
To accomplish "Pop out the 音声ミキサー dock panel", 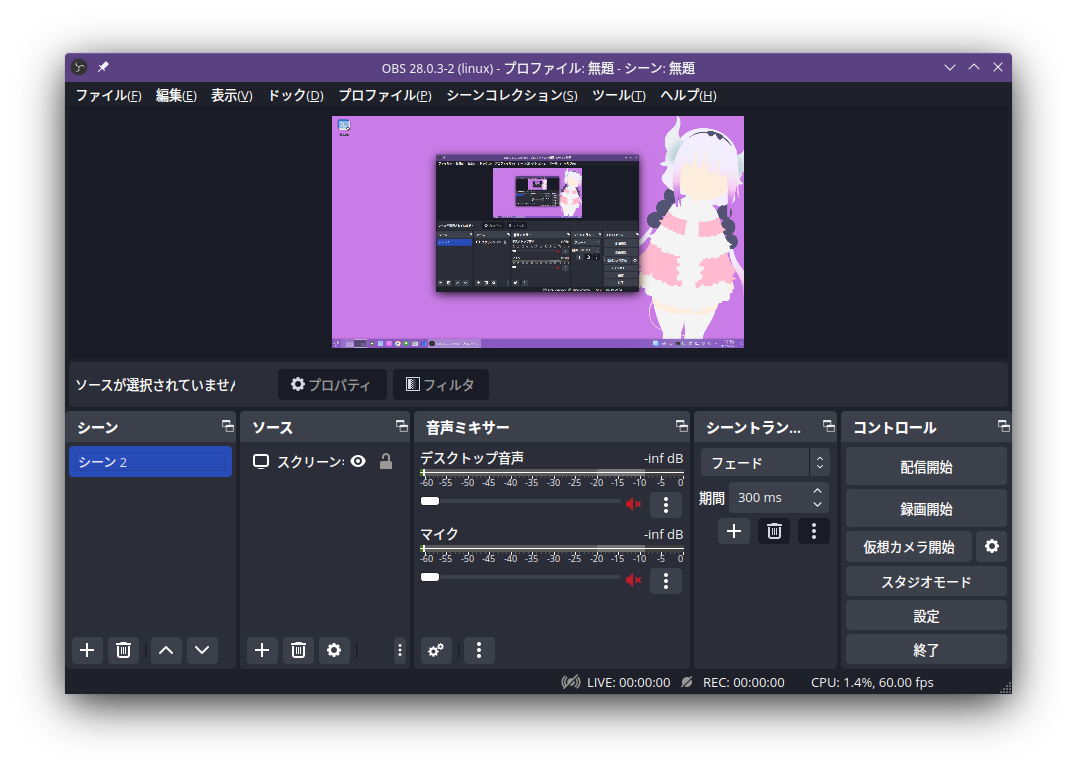I will [x=682, y=426].
